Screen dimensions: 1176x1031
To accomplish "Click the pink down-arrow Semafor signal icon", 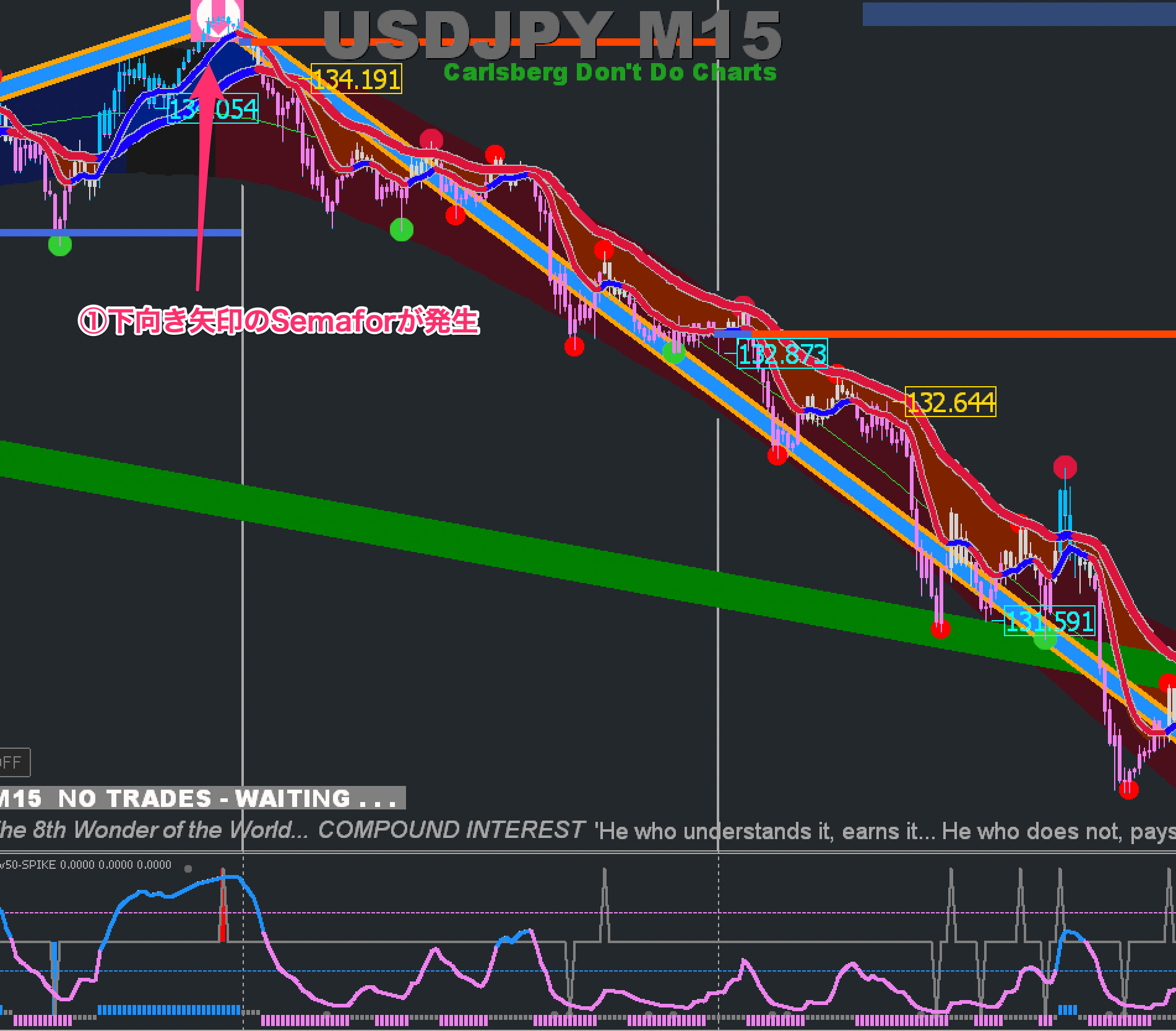I will (x=217, y=20).
